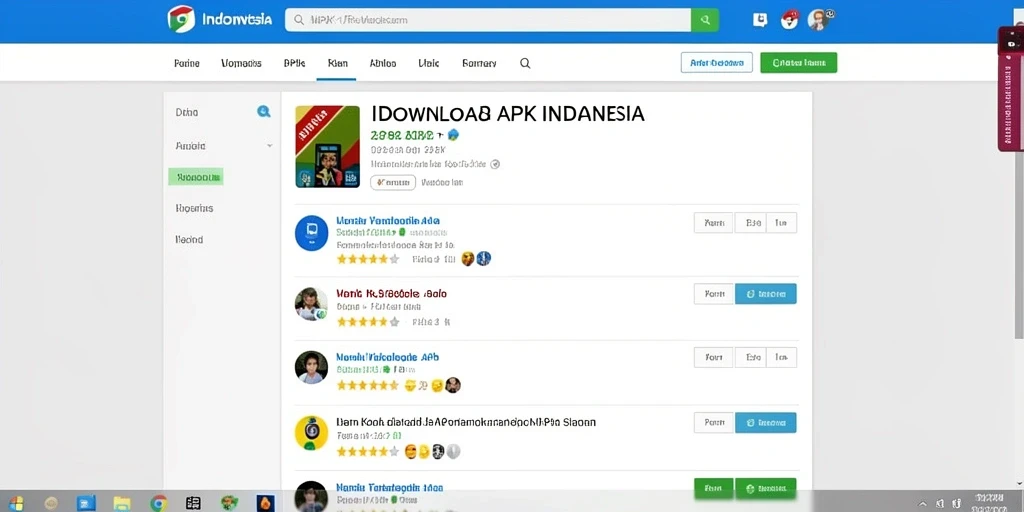
Task: Click the red ball icon in header
Action: (x=790, y=20)
